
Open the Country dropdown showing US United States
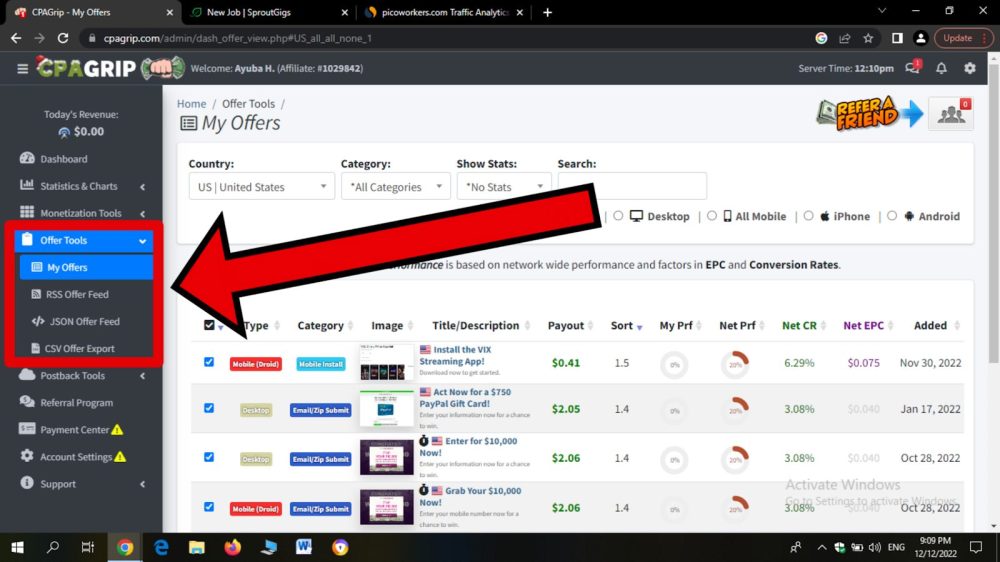(x=261, y=186)
